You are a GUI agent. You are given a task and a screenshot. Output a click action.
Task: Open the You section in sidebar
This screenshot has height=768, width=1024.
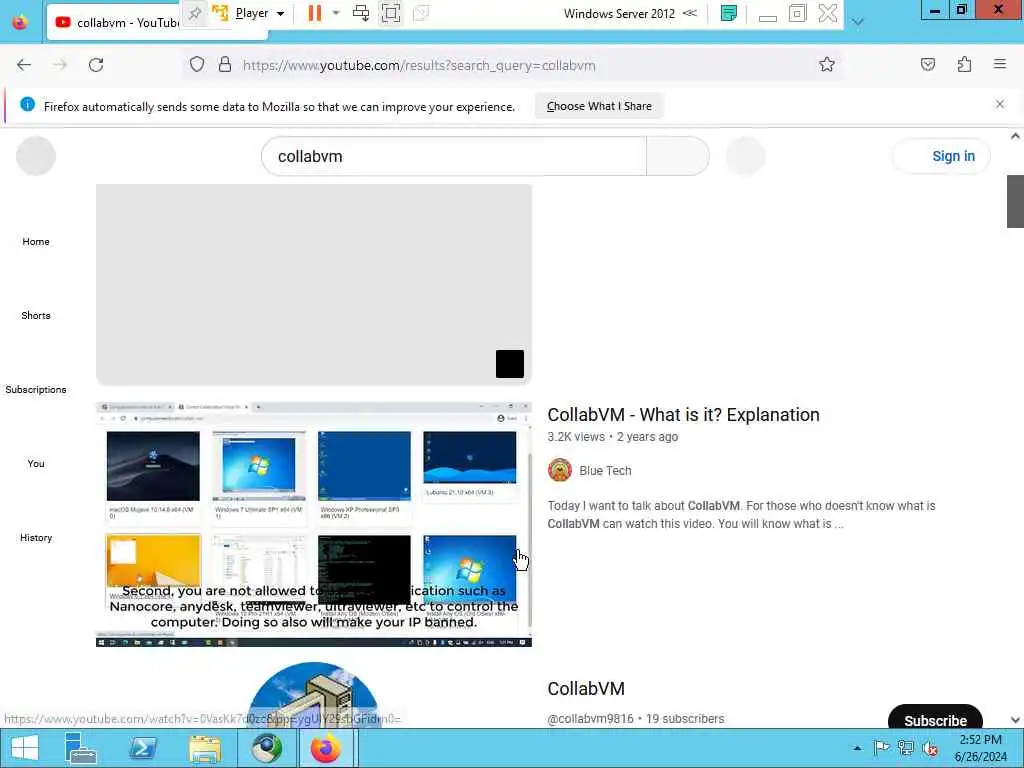[x=36, y=464]
